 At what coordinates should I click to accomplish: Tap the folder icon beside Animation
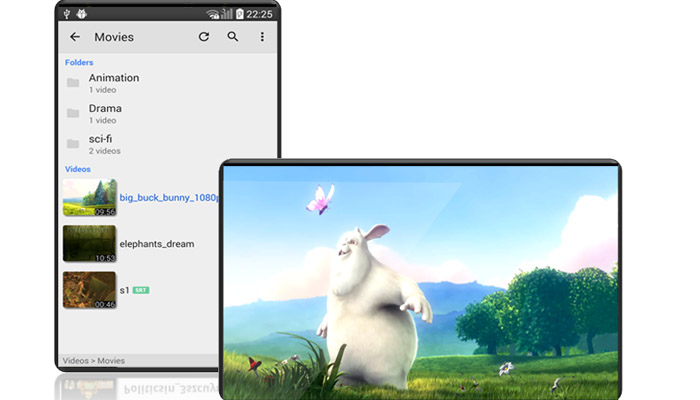tap(73, 83)
